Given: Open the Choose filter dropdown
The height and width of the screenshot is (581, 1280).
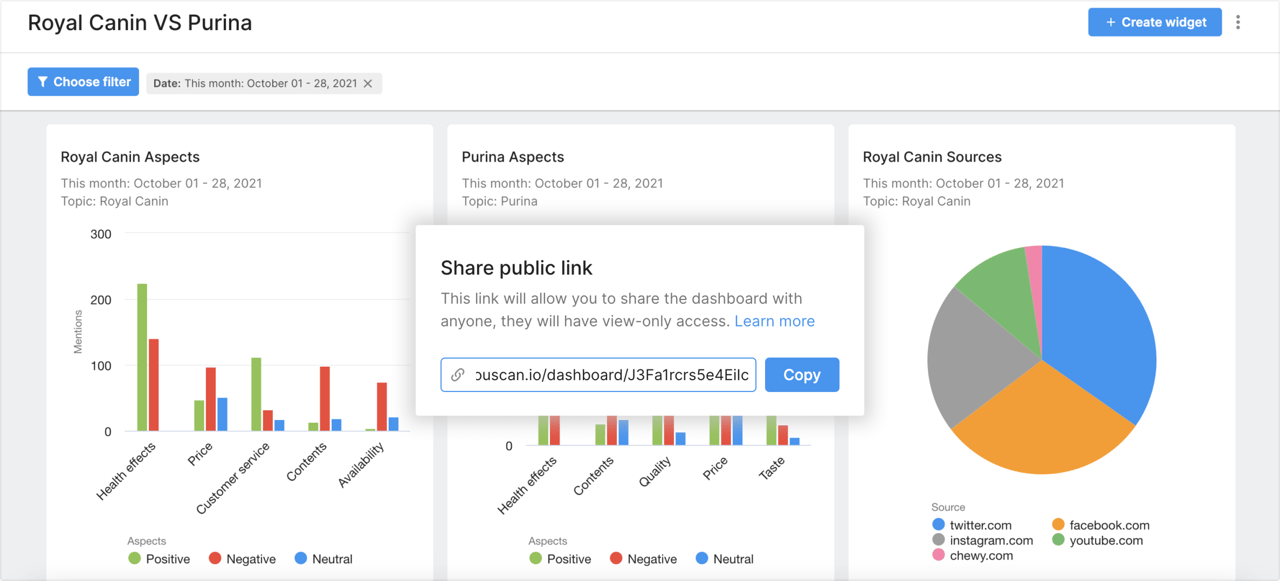Looking at the screenshot, I should tap(83, 81).
